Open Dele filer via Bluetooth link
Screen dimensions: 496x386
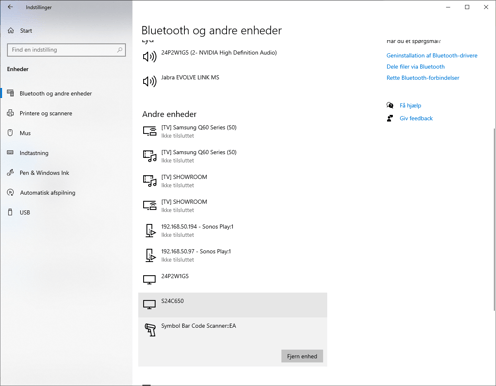point(415,67)
